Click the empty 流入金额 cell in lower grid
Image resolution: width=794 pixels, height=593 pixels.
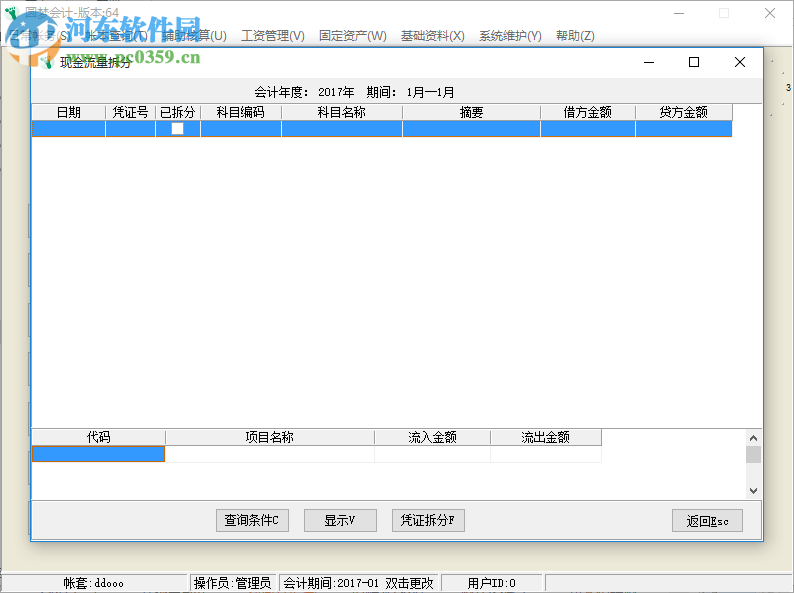coord(432,454)
